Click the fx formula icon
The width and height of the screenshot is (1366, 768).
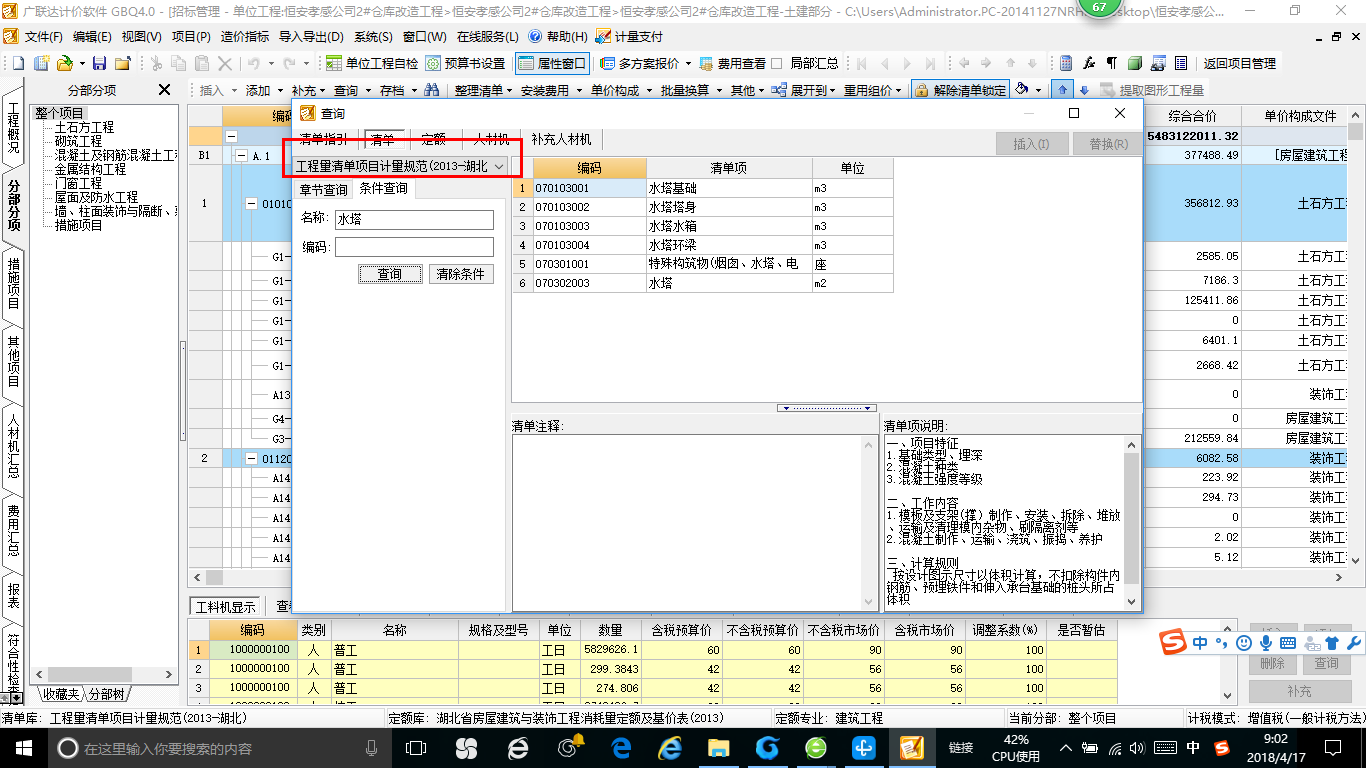click(1090, 63)
